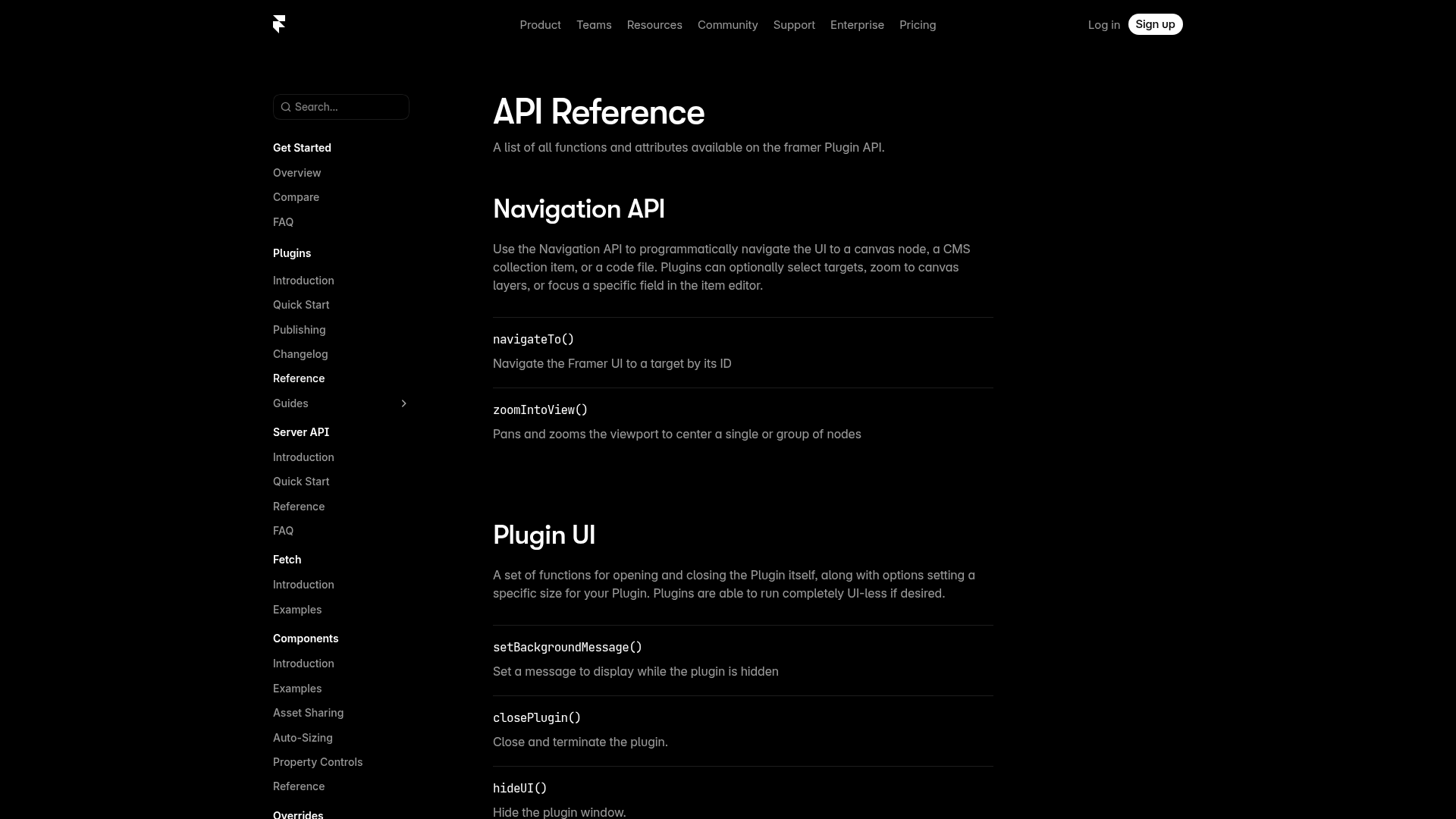Click the Plugins section heading
The height and width of the screenshot is (819, 1456).
pos(292,253)
